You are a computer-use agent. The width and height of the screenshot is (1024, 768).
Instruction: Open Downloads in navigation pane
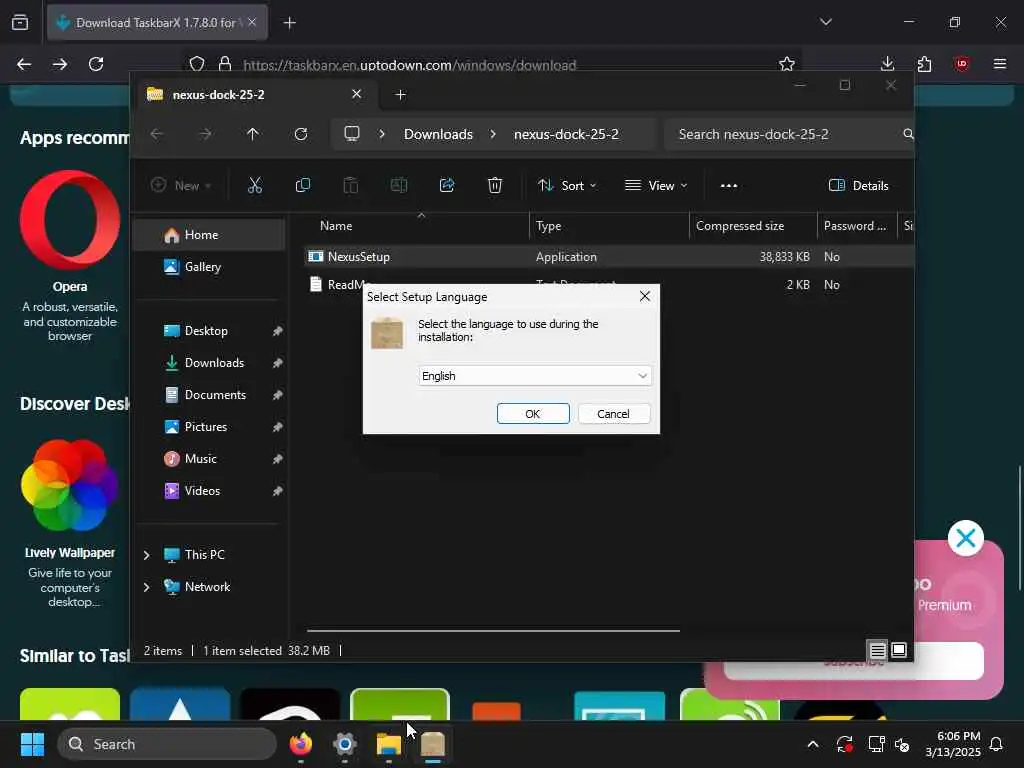[x=209, y=362]
